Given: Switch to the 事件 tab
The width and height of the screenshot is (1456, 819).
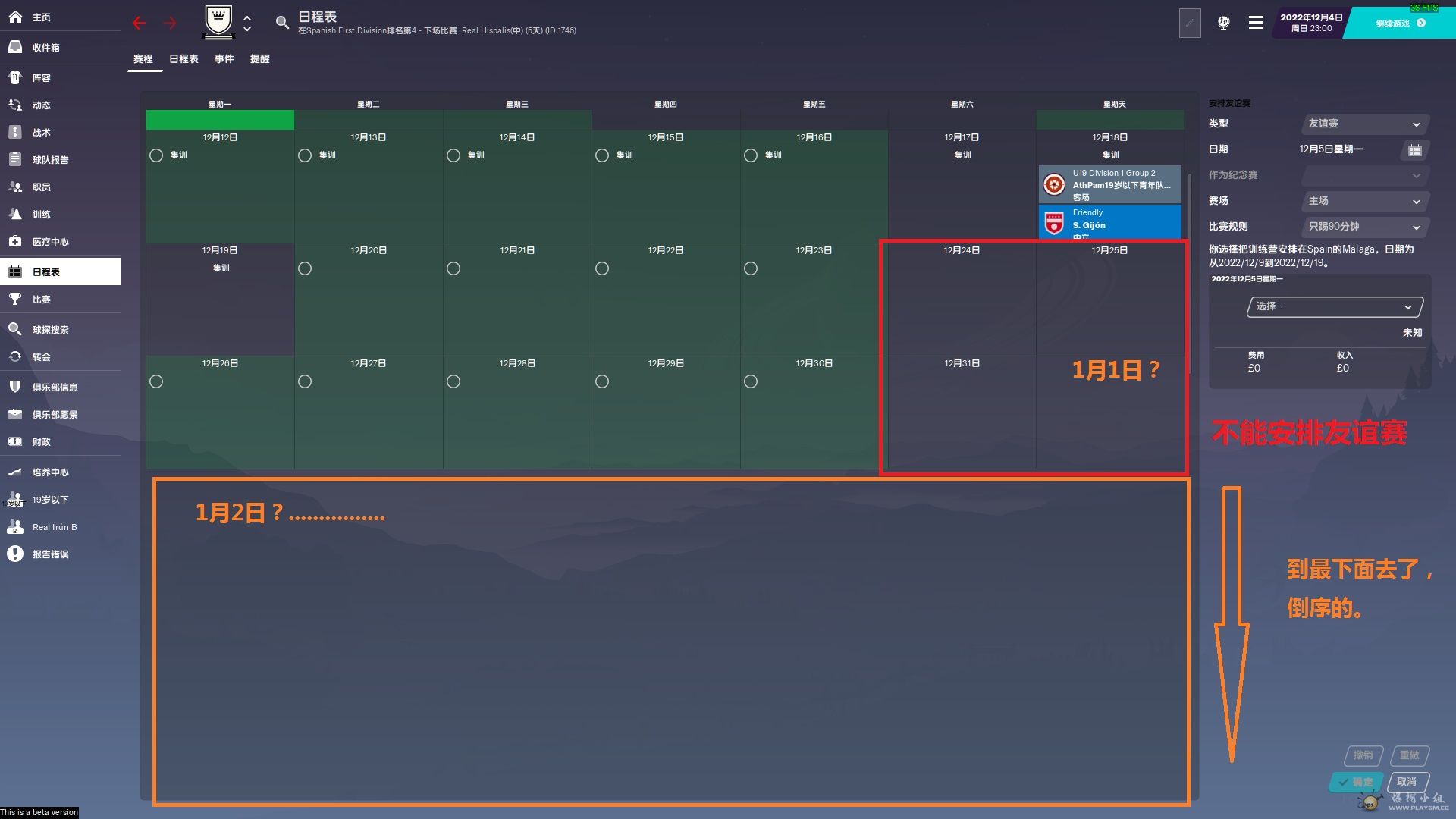Looking at the screenshot, I should [x=224, y=59].
